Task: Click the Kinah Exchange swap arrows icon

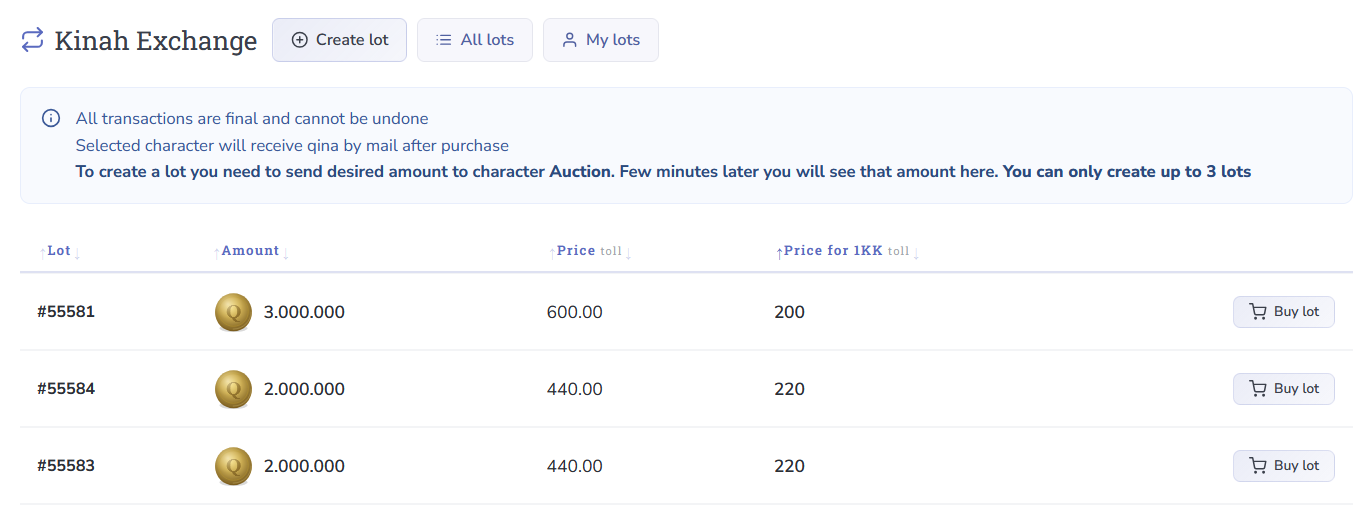Action: (33, 40)
